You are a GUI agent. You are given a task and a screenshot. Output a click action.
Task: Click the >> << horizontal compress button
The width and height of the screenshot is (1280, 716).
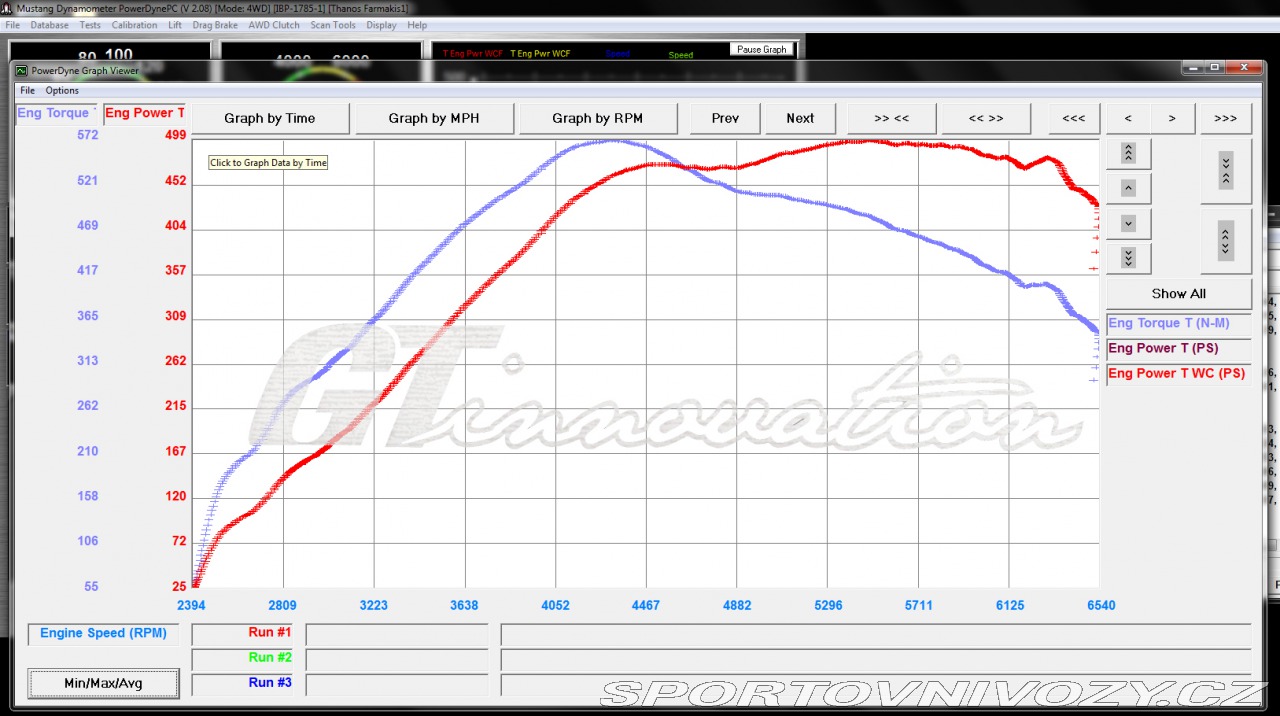[892, 118]
